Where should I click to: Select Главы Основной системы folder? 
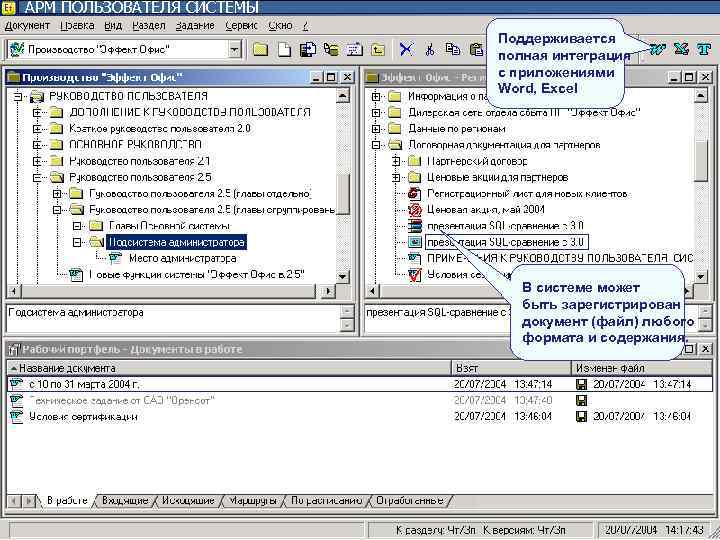pyautogui.click(x=170, y=226)
